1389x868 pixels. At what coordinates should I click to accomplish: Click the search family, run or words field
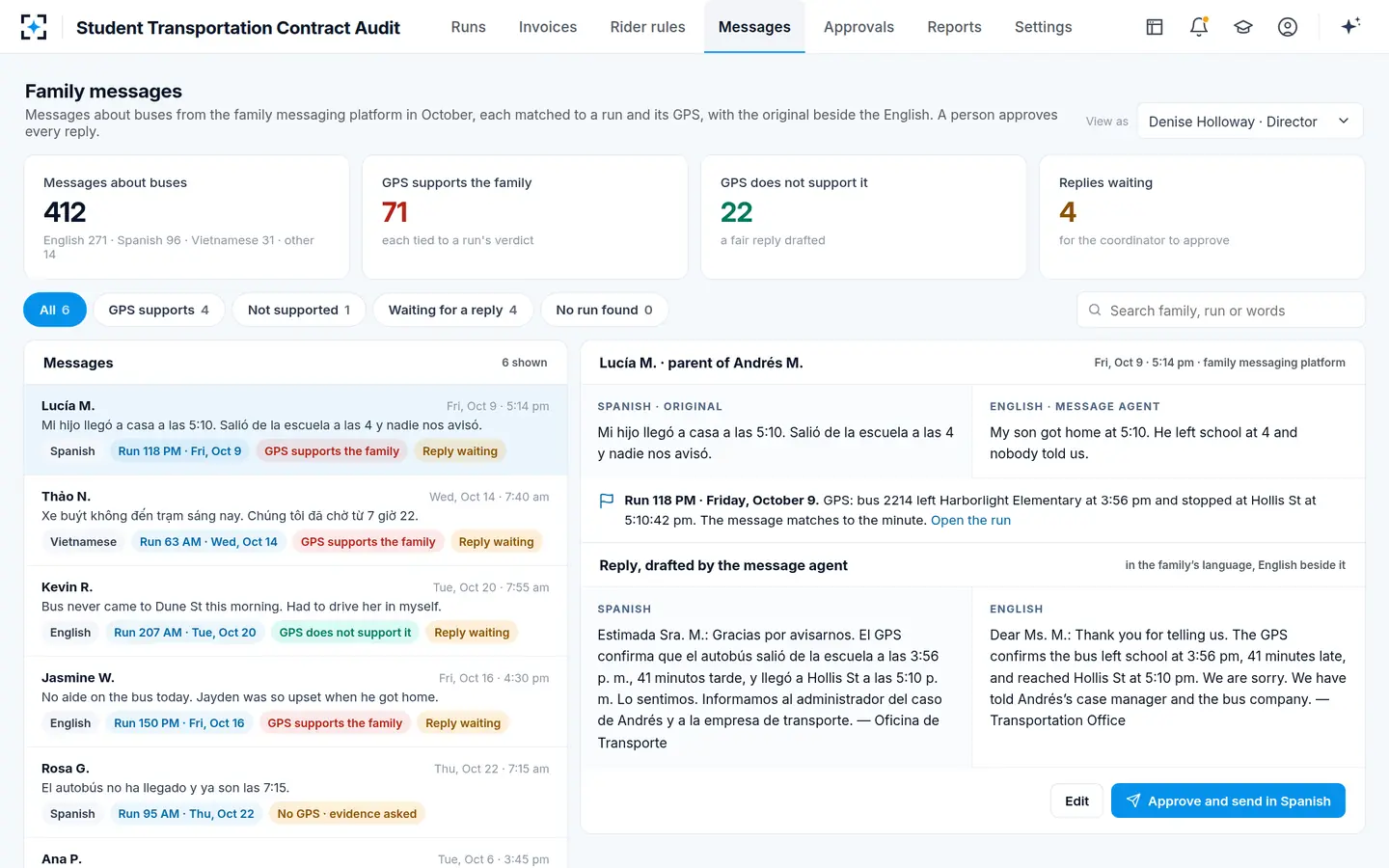coord(1221,311)
